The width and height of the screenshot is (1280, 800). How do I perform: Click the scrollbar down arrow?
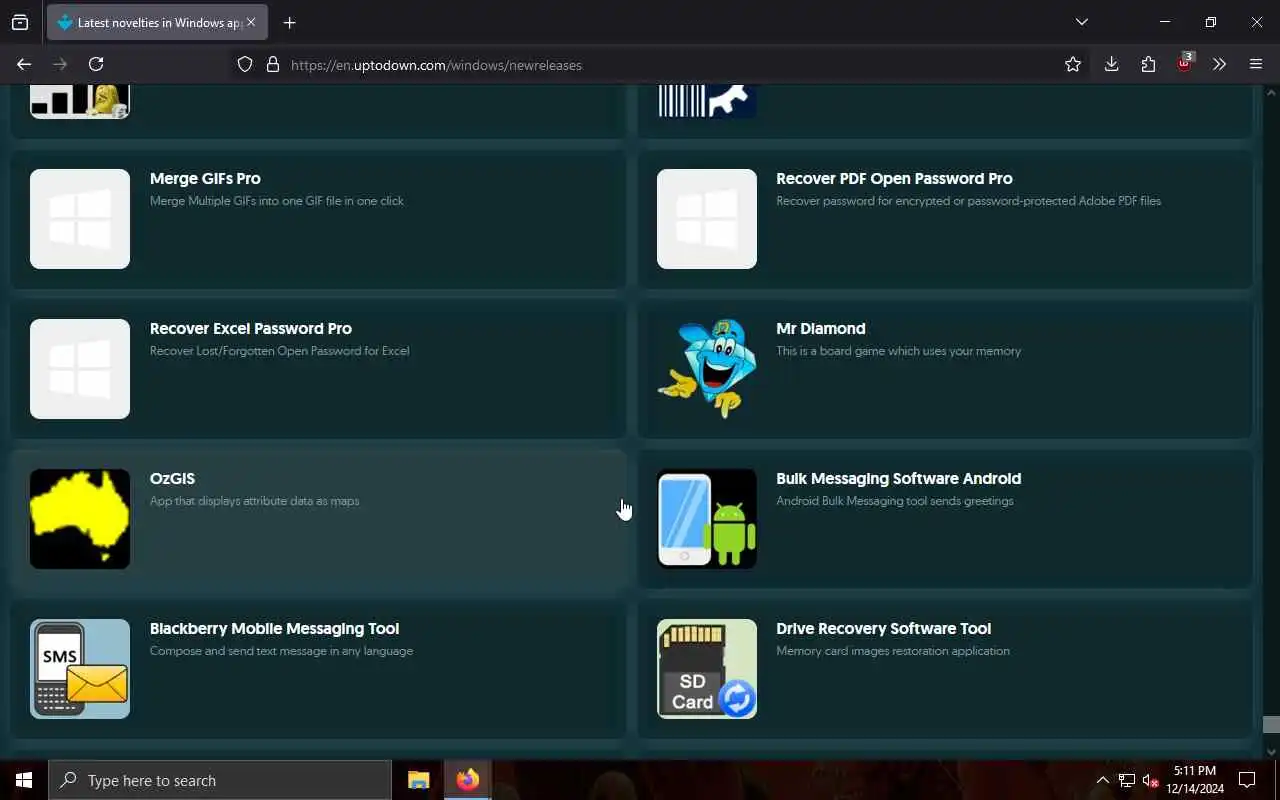1271,752
